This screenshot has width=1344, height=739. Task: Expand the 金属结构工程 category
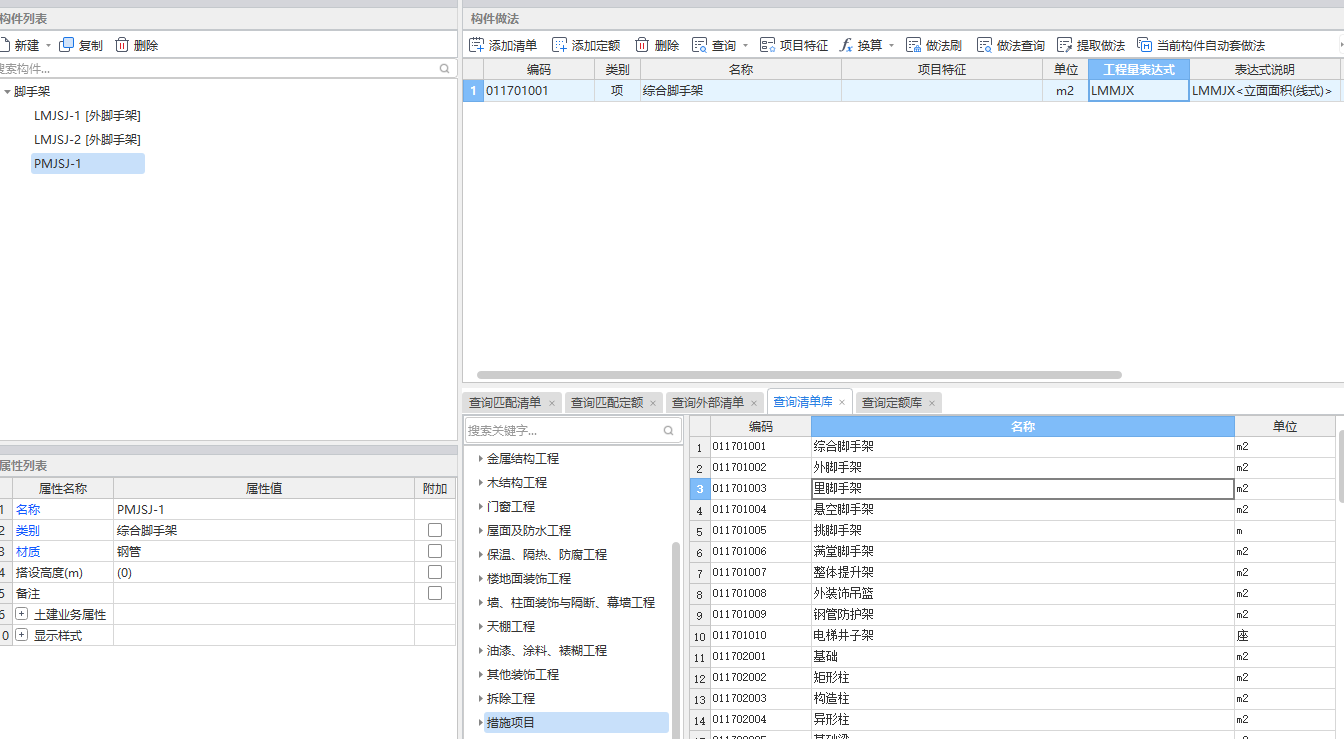tap(480, 459)
